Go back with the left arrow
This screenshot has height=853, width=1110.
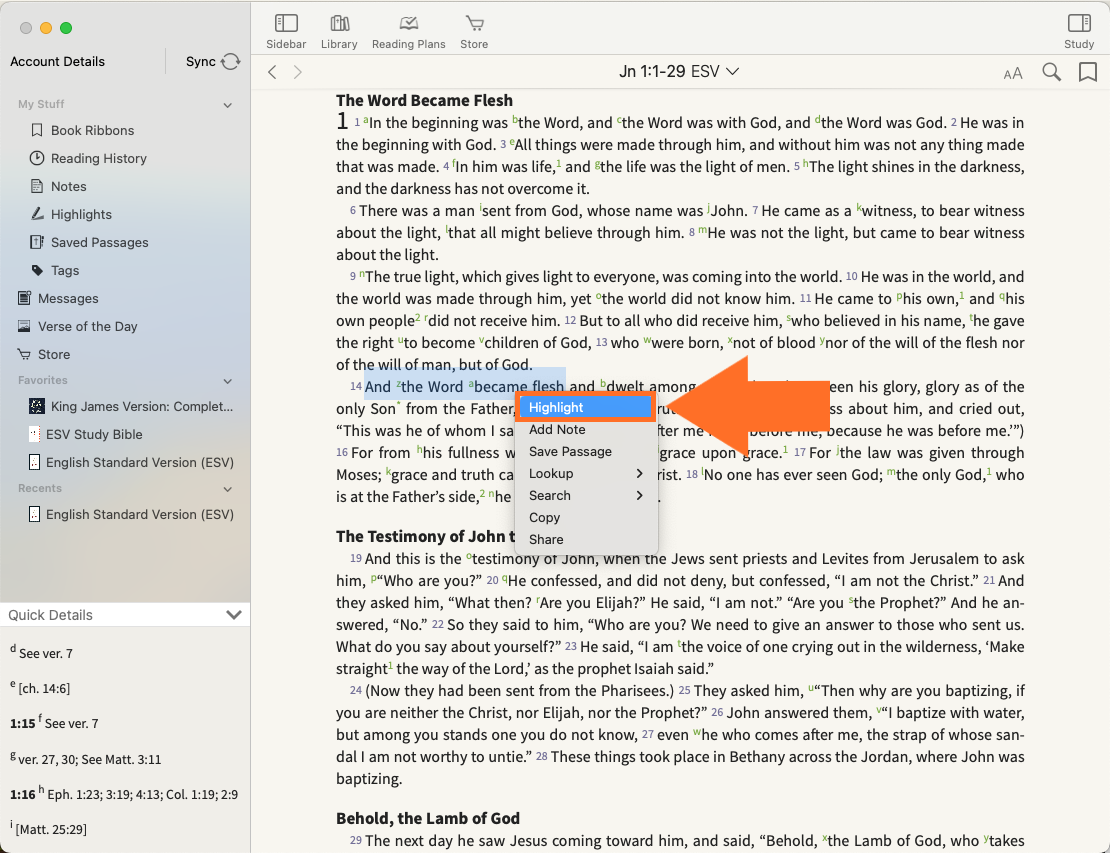[272, 72]
